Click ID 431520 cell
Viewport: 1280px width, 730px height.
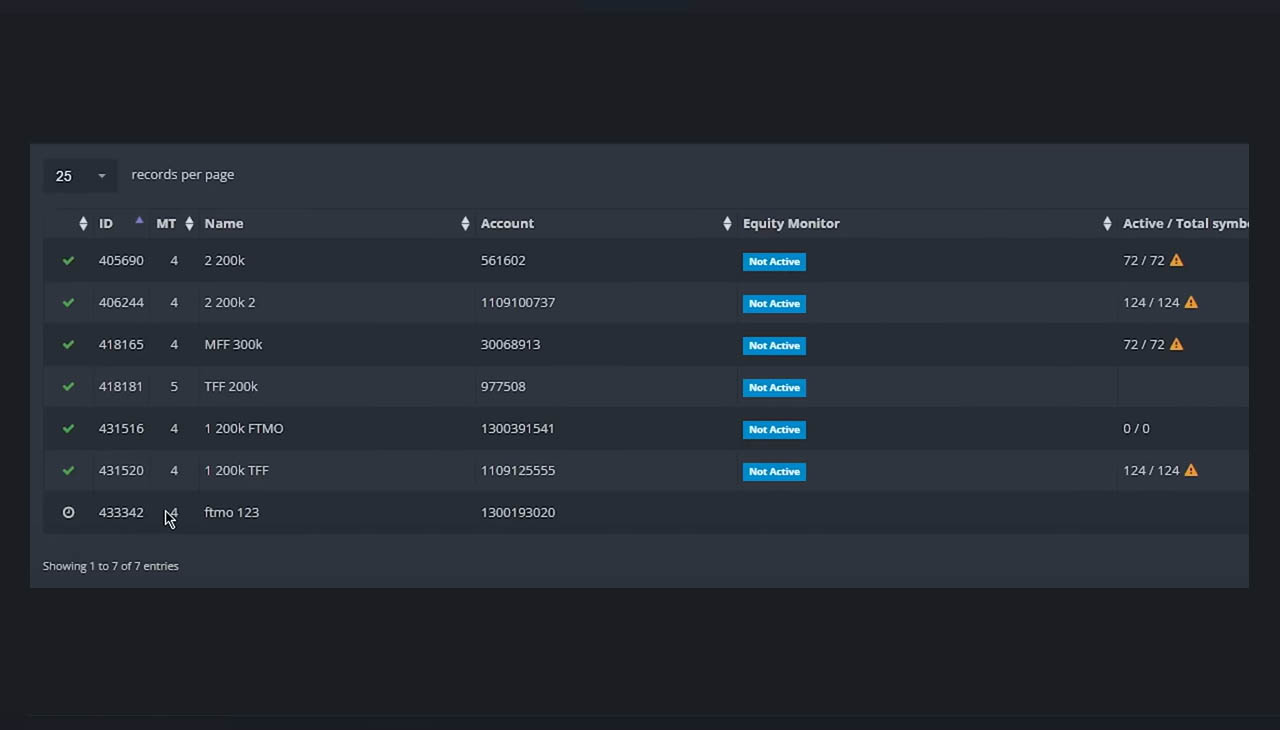pos(121,470)
